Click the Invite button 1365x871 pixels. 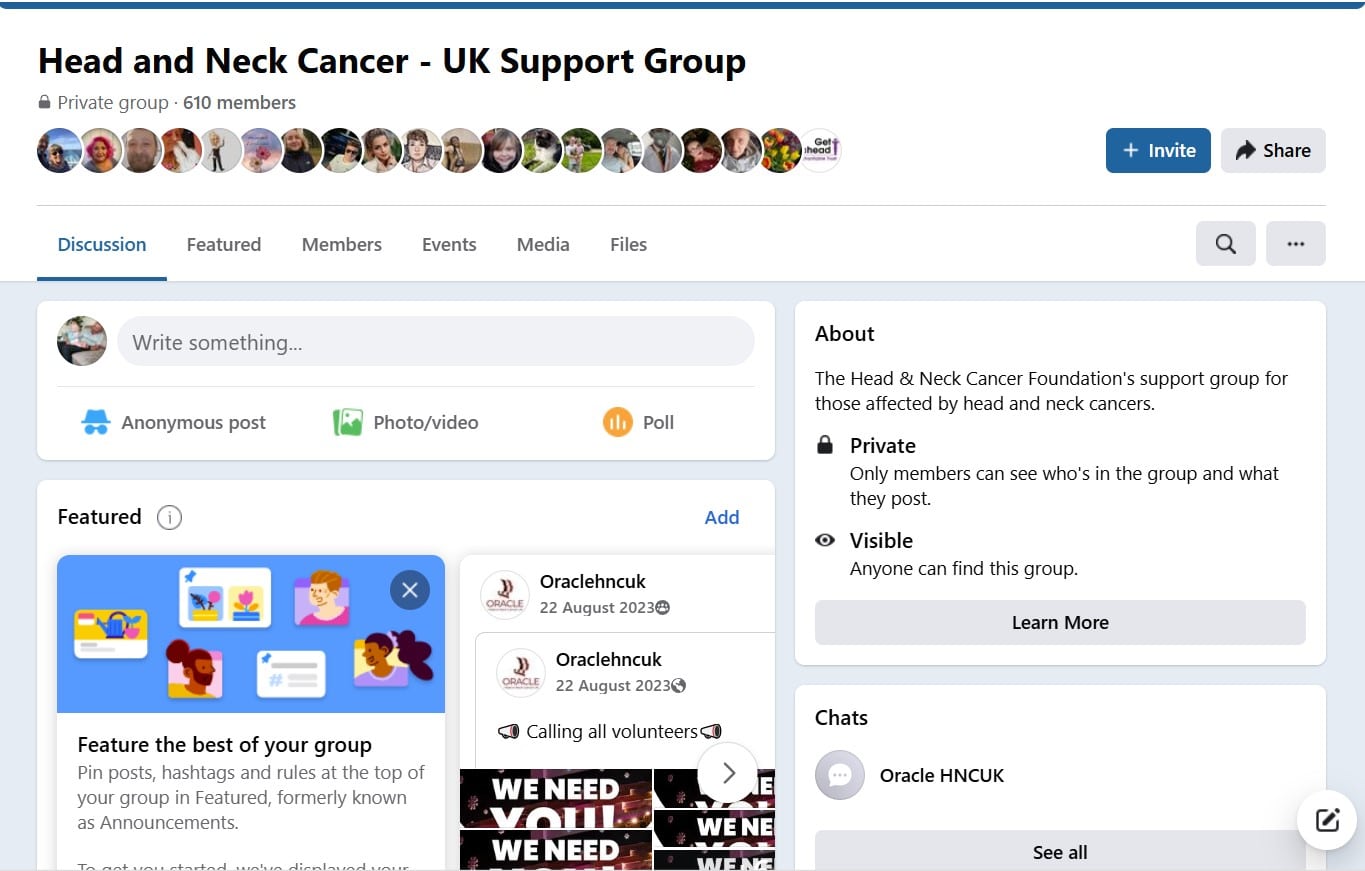click(1158, 150)
